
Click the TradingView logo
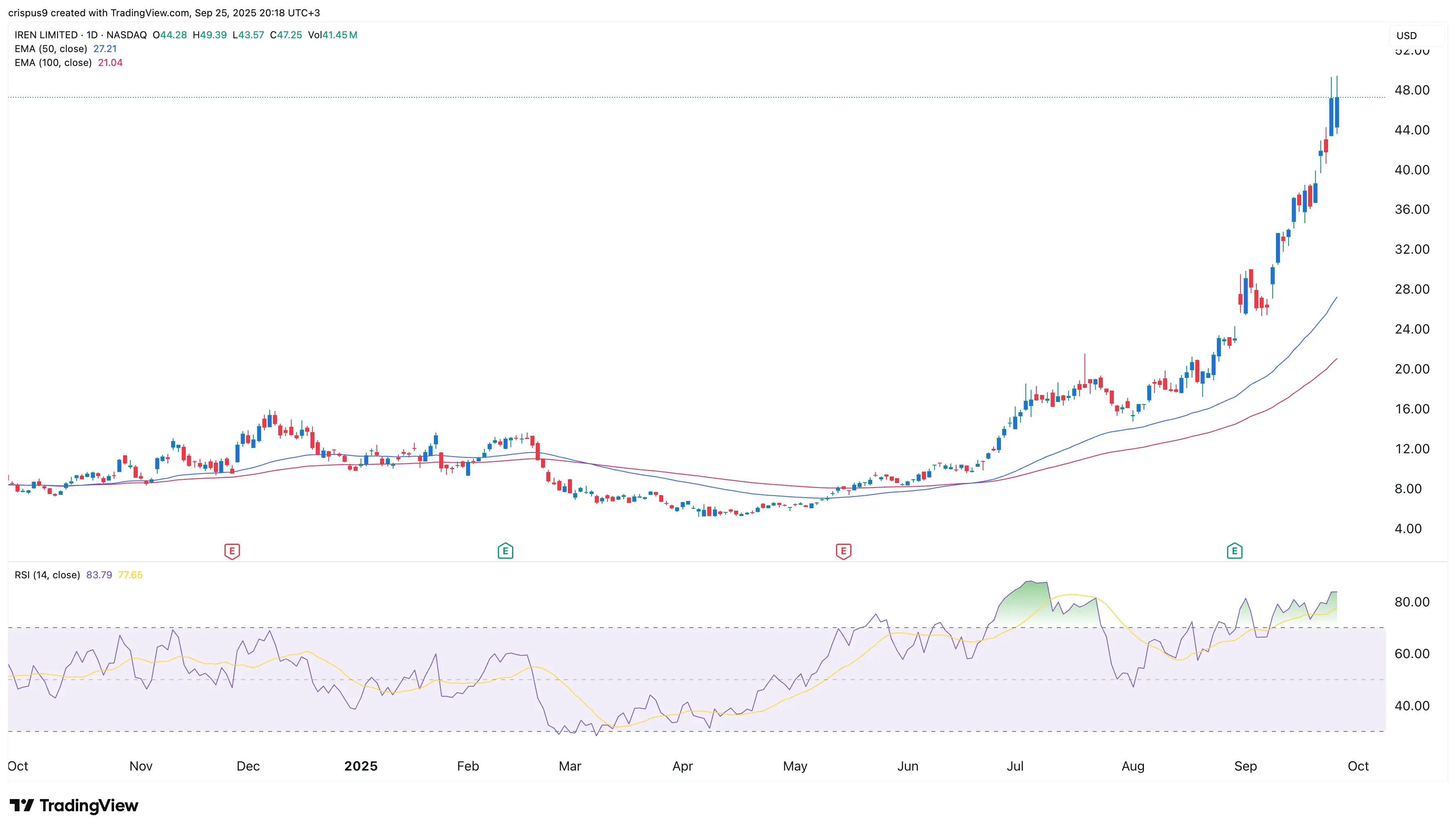point(74,806)
